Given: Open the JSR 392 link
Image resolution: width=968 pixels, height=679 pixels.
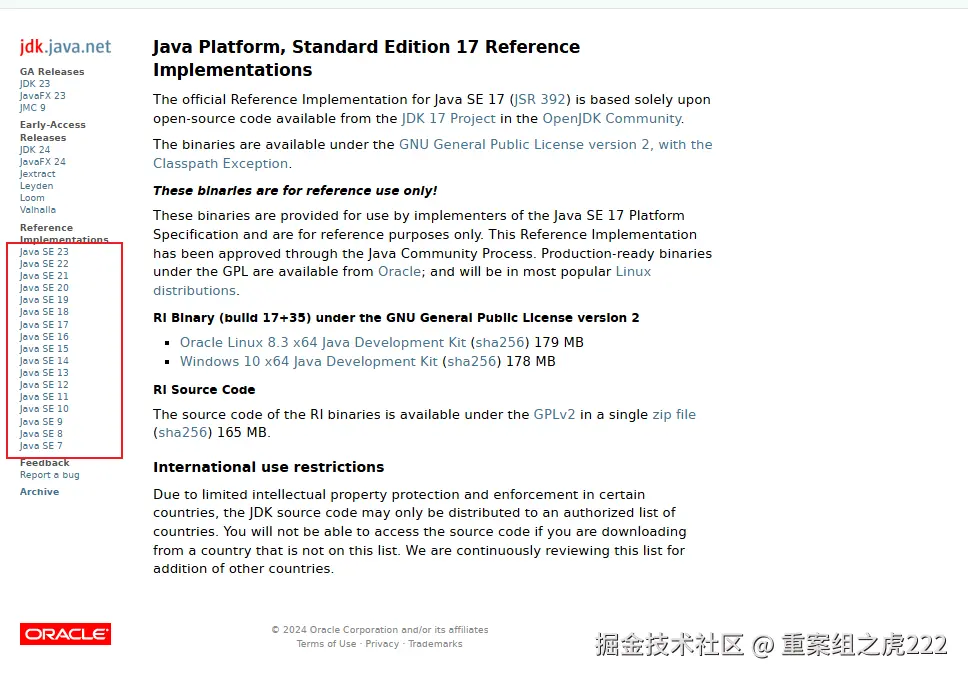Looking at the screenshot, I should coord(540,99).
